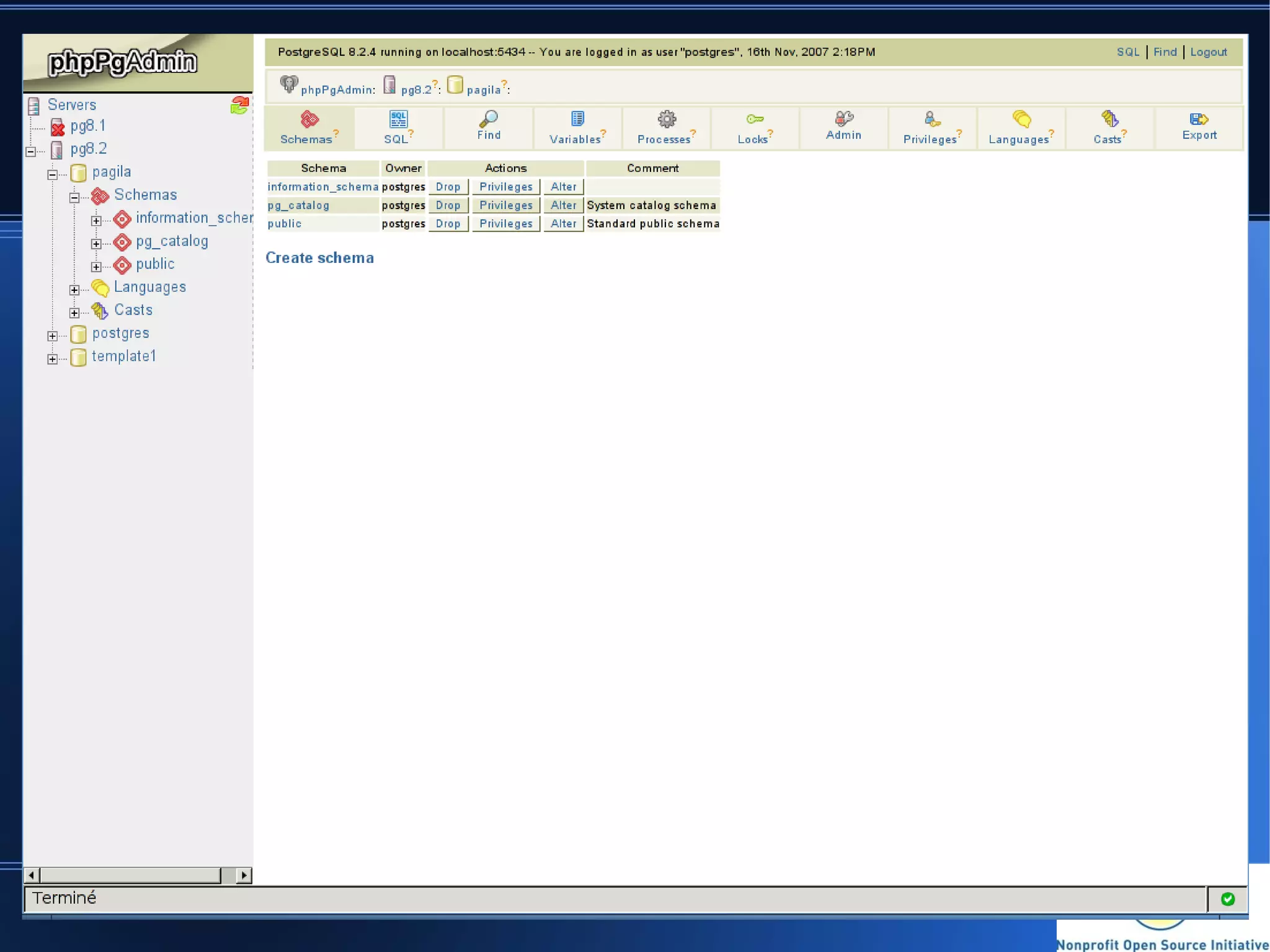Click Drop for the public schema
The width and height of the screenshot is (1270, 952).
click(x=448, y=224)
